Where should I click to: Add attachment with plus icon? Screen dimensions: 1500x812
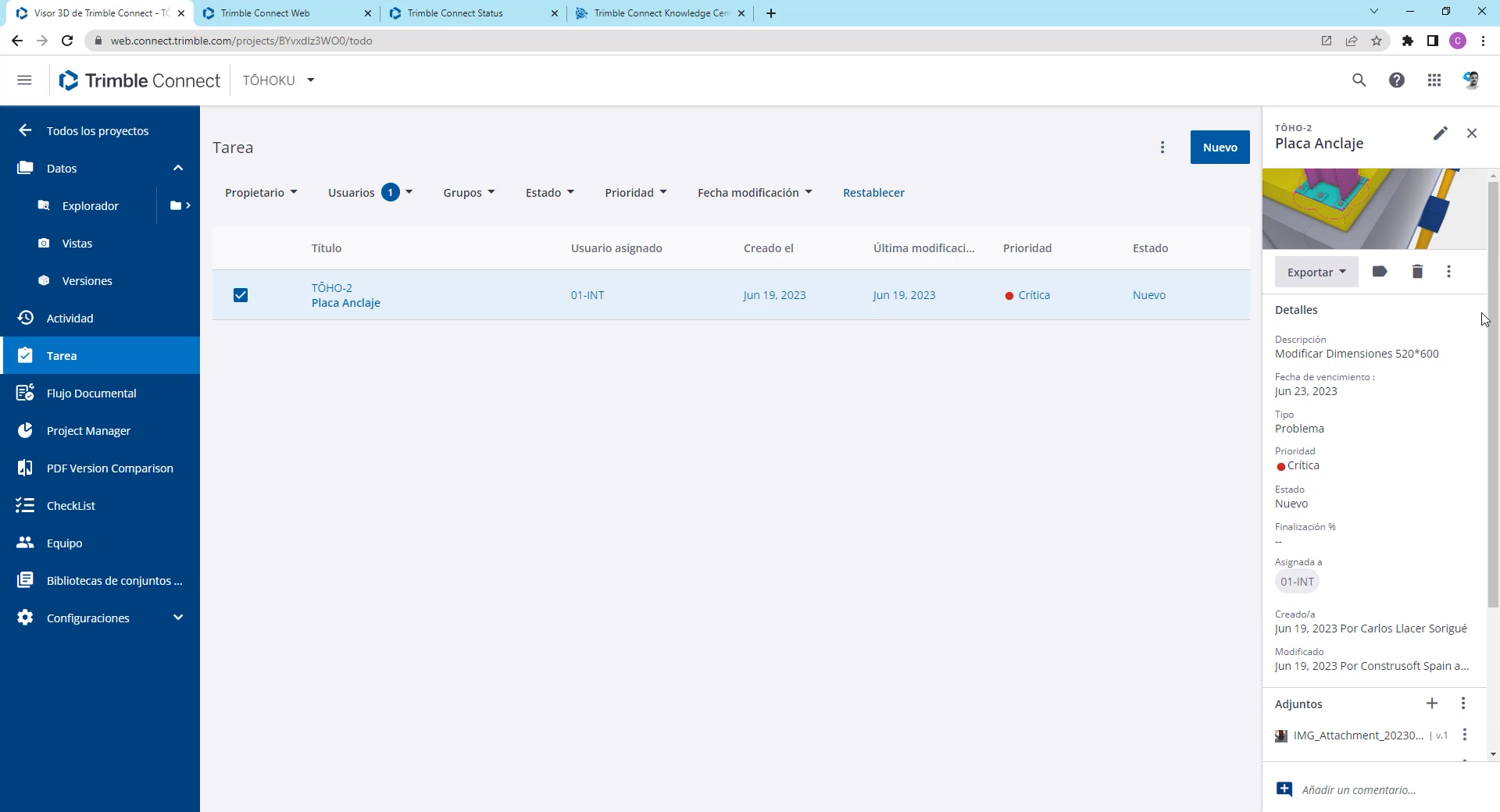1432,703
